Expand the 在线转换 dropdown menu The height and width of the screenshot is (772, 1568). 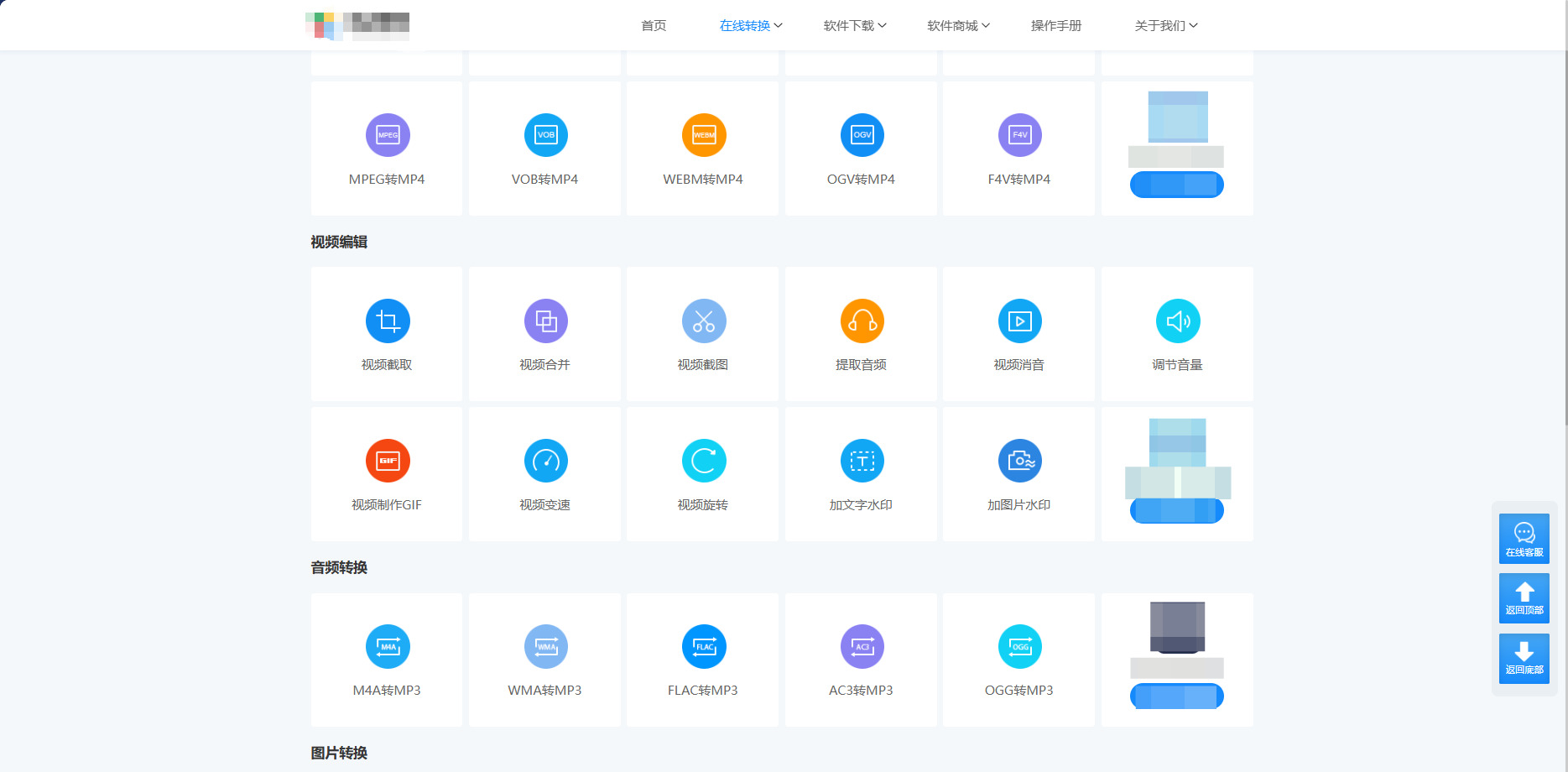(x=751, y=26)
